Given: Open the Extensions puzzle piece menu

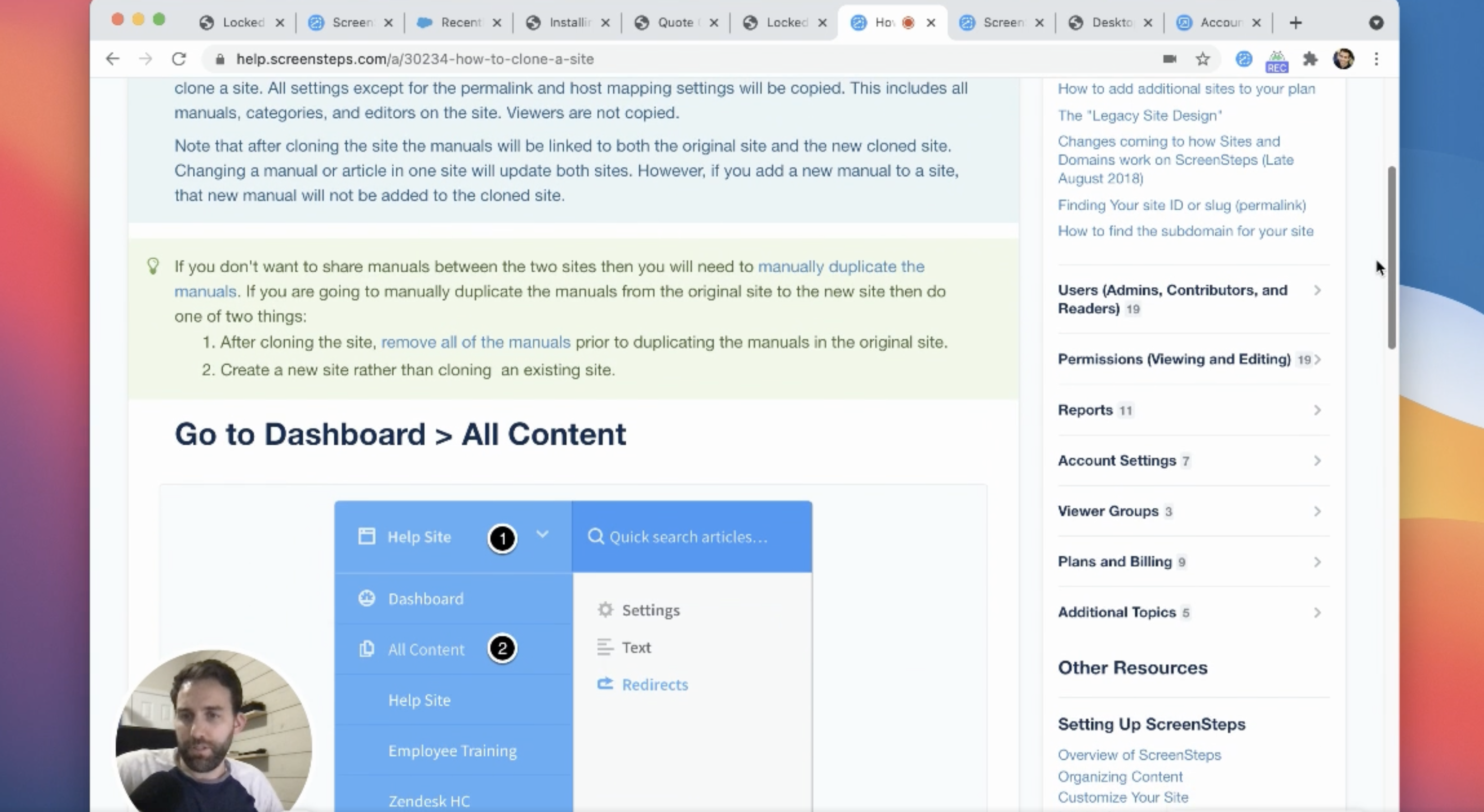Looking at the screenshot, I should 1310,59.
